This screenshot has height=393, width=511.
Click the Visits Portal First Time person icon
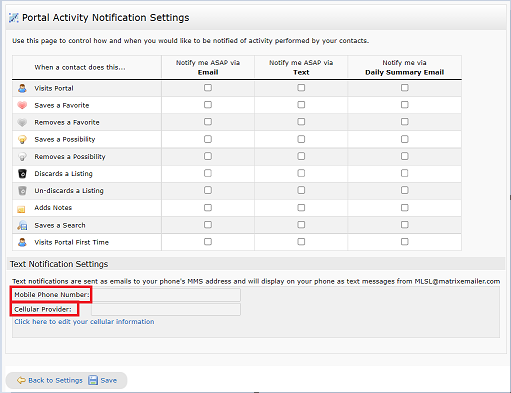(22, 242)
